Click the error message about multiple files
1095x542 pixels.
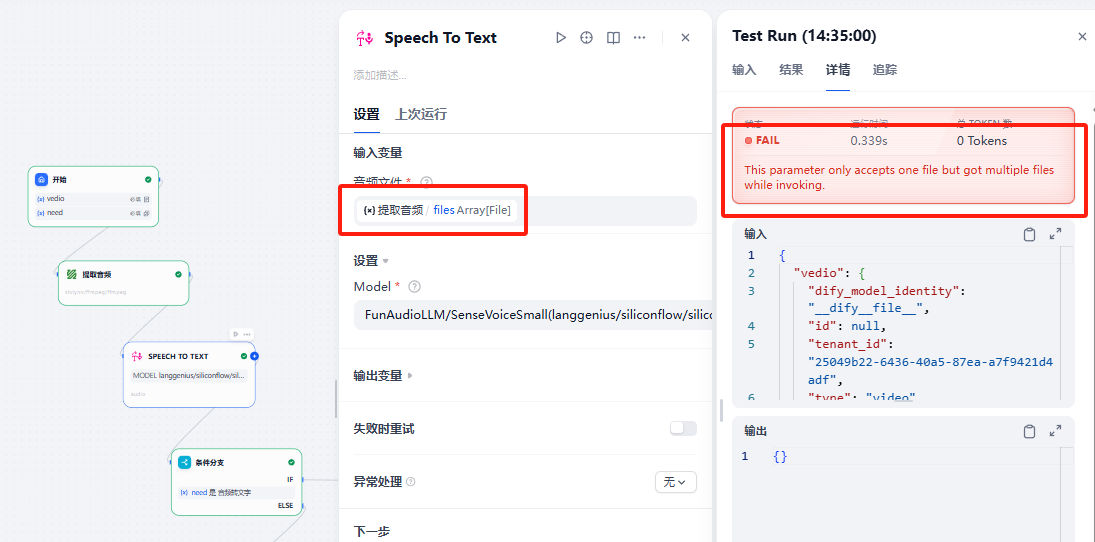click(x=899, y=177)
